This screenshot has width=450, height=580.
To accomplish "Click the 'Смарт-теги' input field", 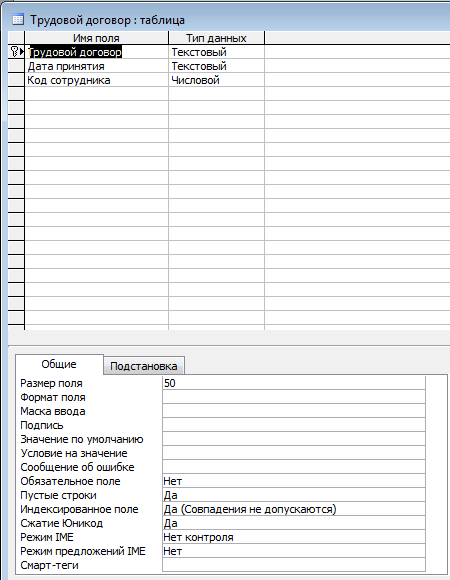I will pos(294,565).
